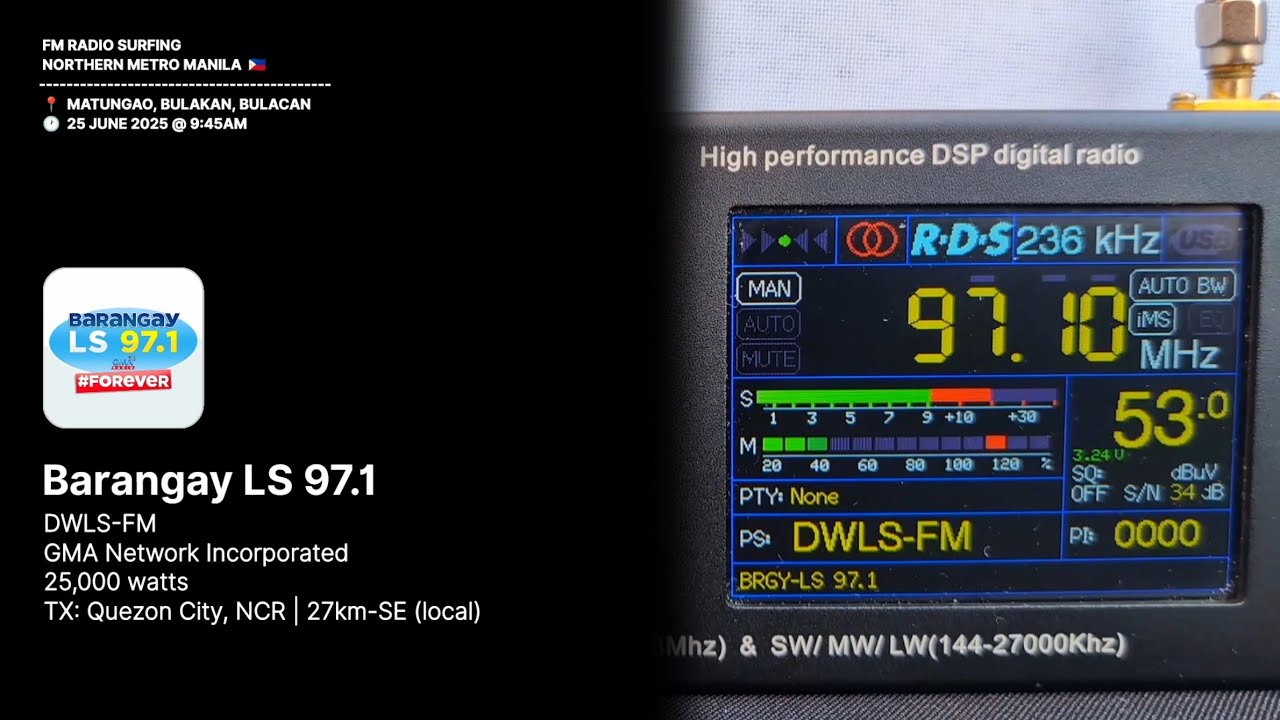Click the FM RADIO SURFING heading

(112, 45)
